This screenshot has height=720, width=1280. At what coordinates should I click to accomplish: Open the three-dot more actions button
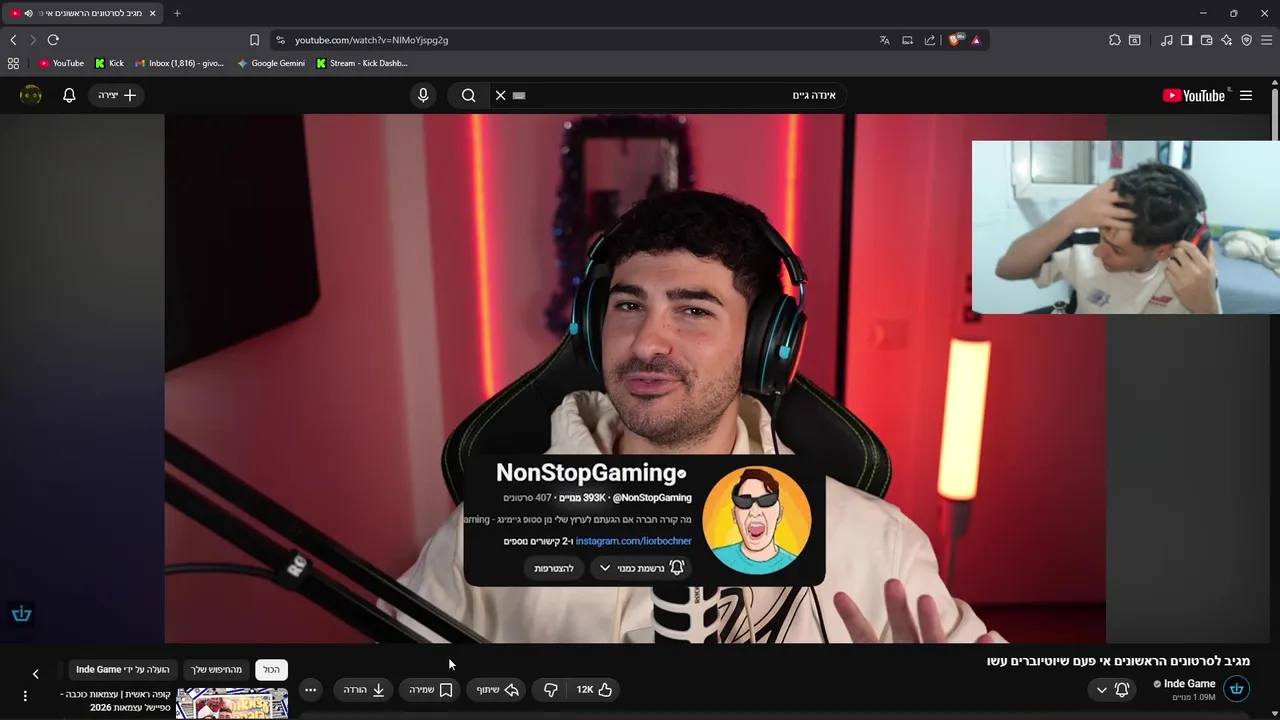pos(310,690)
